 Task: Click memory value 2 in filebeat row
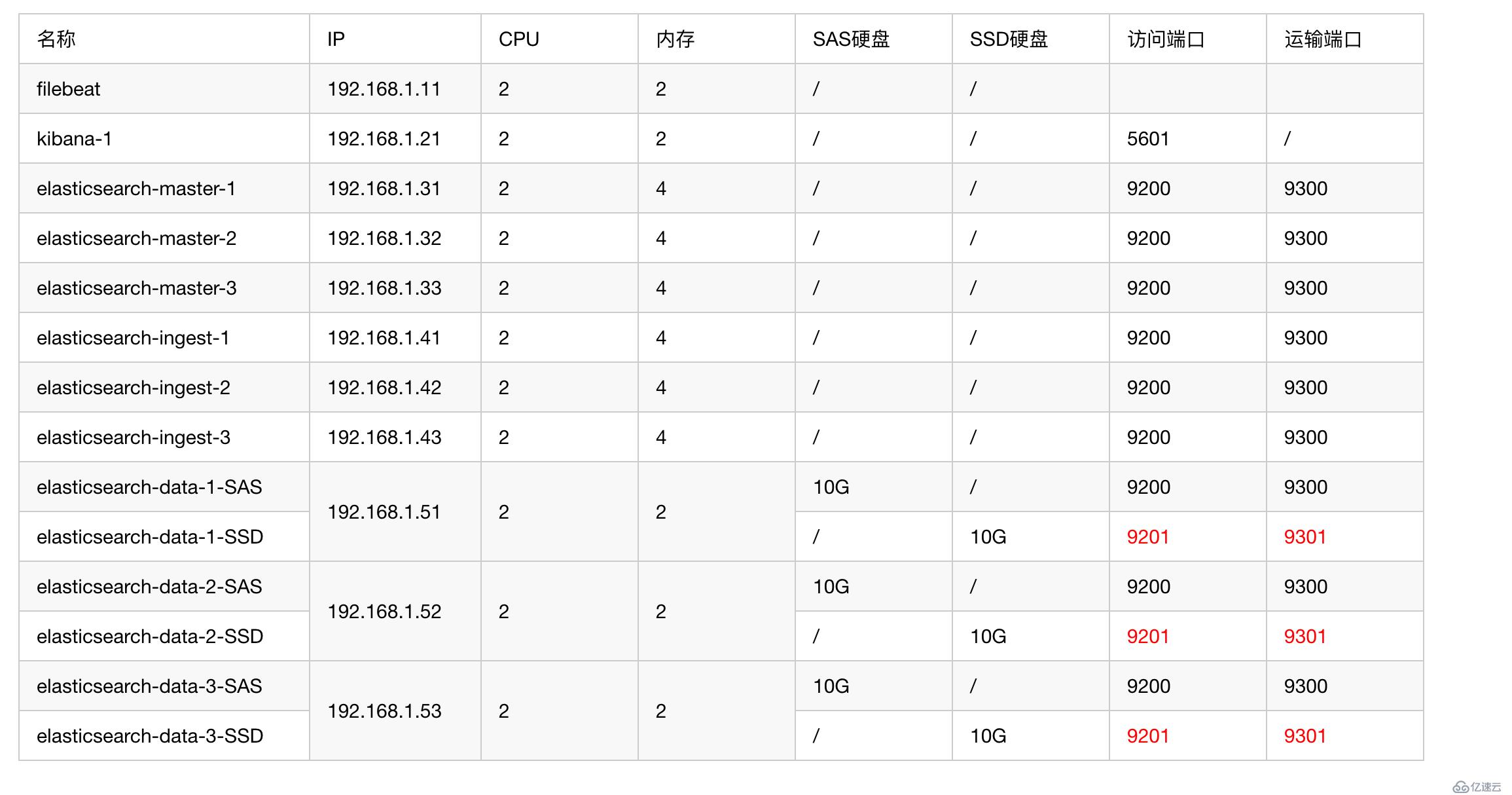tap(661, 89)
